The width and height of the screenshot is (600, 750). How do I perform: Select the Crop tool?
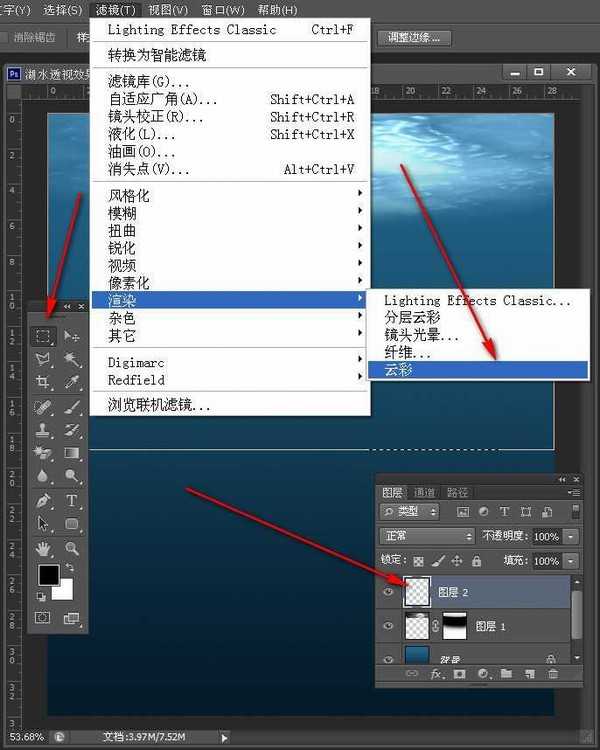(x=43, y=382)
